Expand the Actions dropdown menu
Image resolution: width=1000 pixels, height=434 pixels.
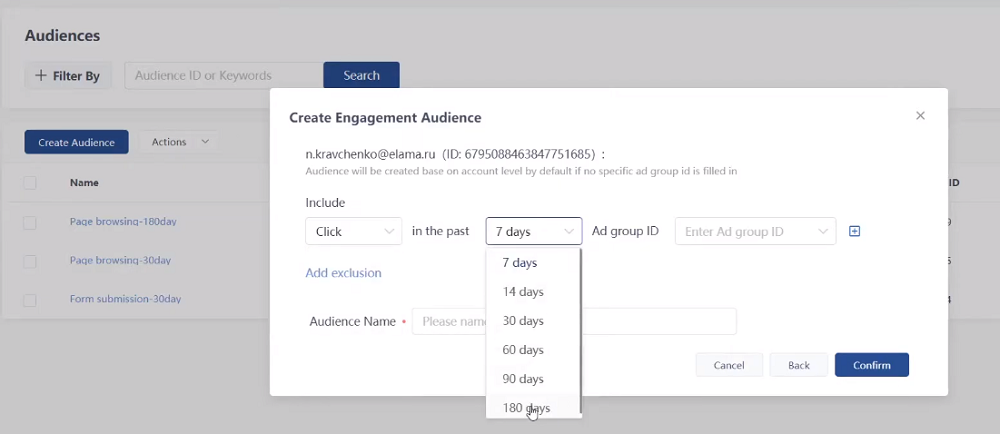pos(179,142)
